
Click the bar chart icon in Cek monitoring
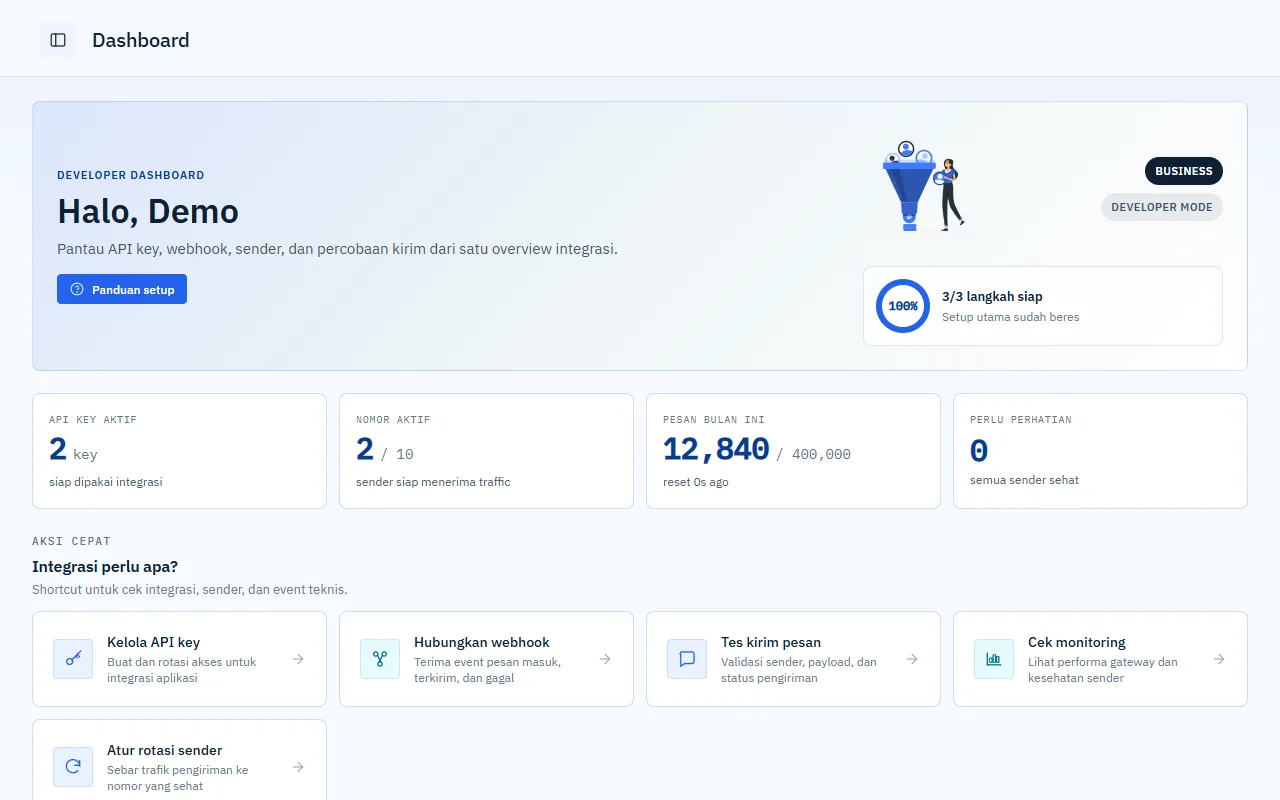[994, 659]
